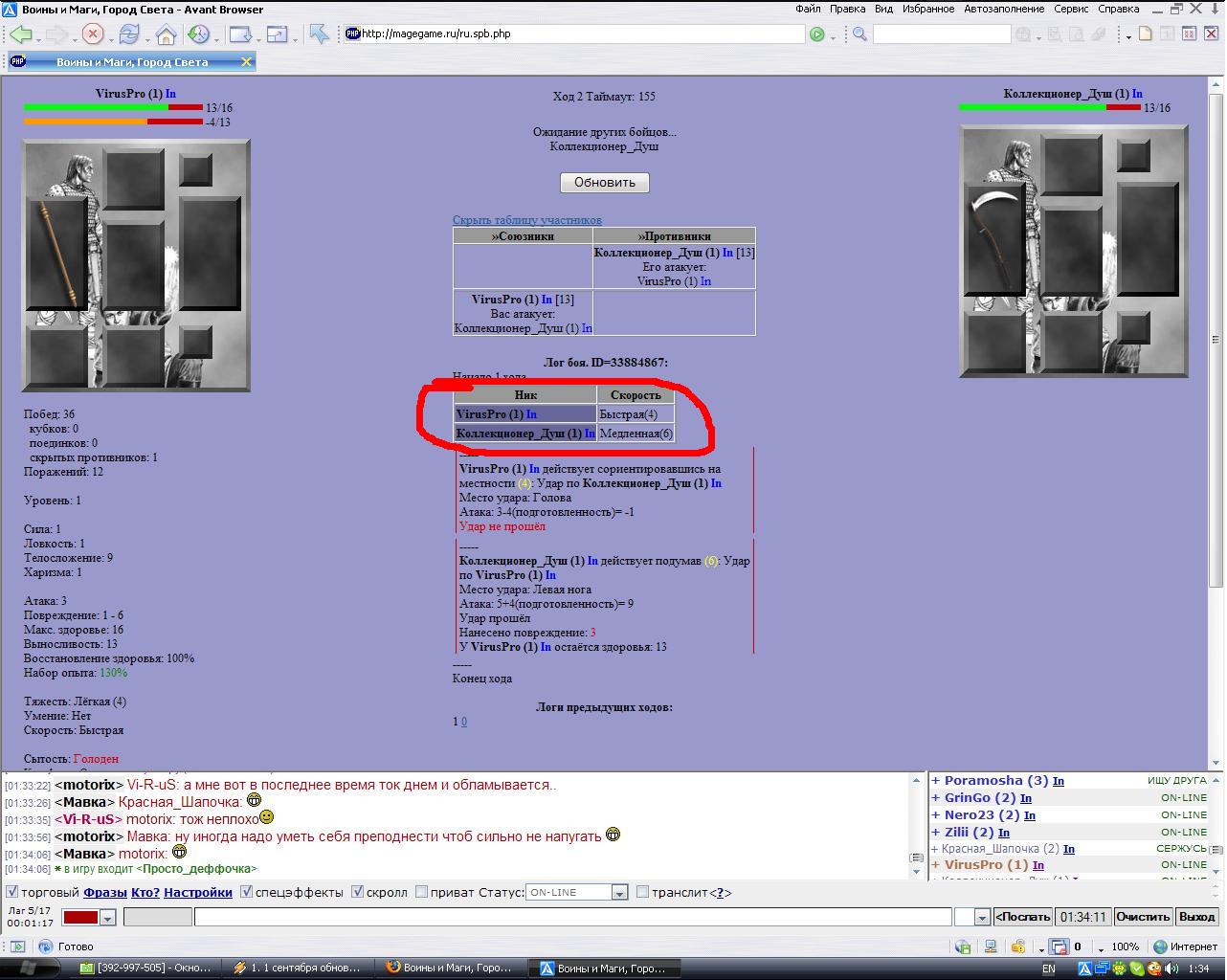Go to the Home page icon
The image size is (1227, 980).
tap(166, 34)
